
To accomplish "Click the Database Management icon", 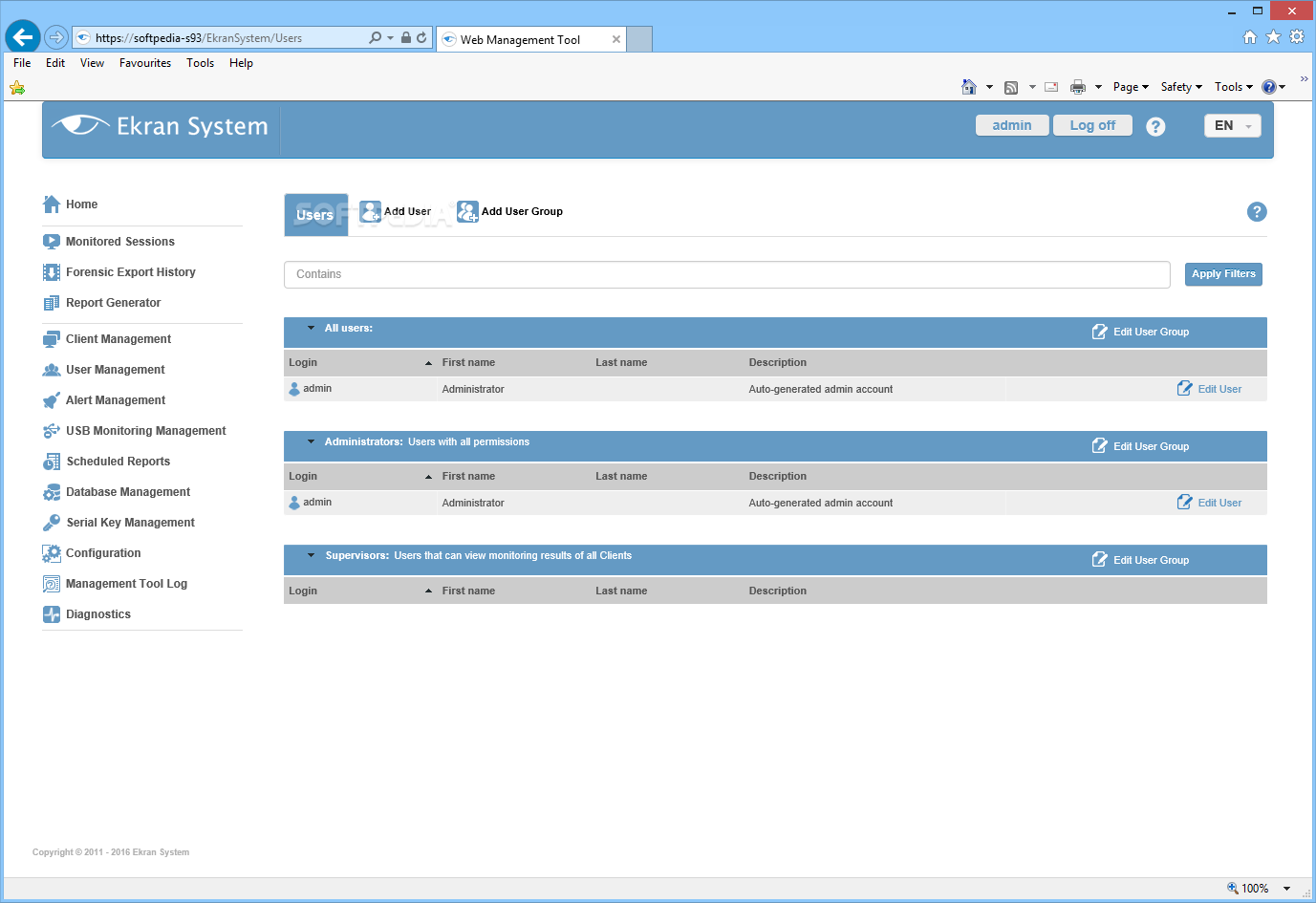I will coord(52,492).
